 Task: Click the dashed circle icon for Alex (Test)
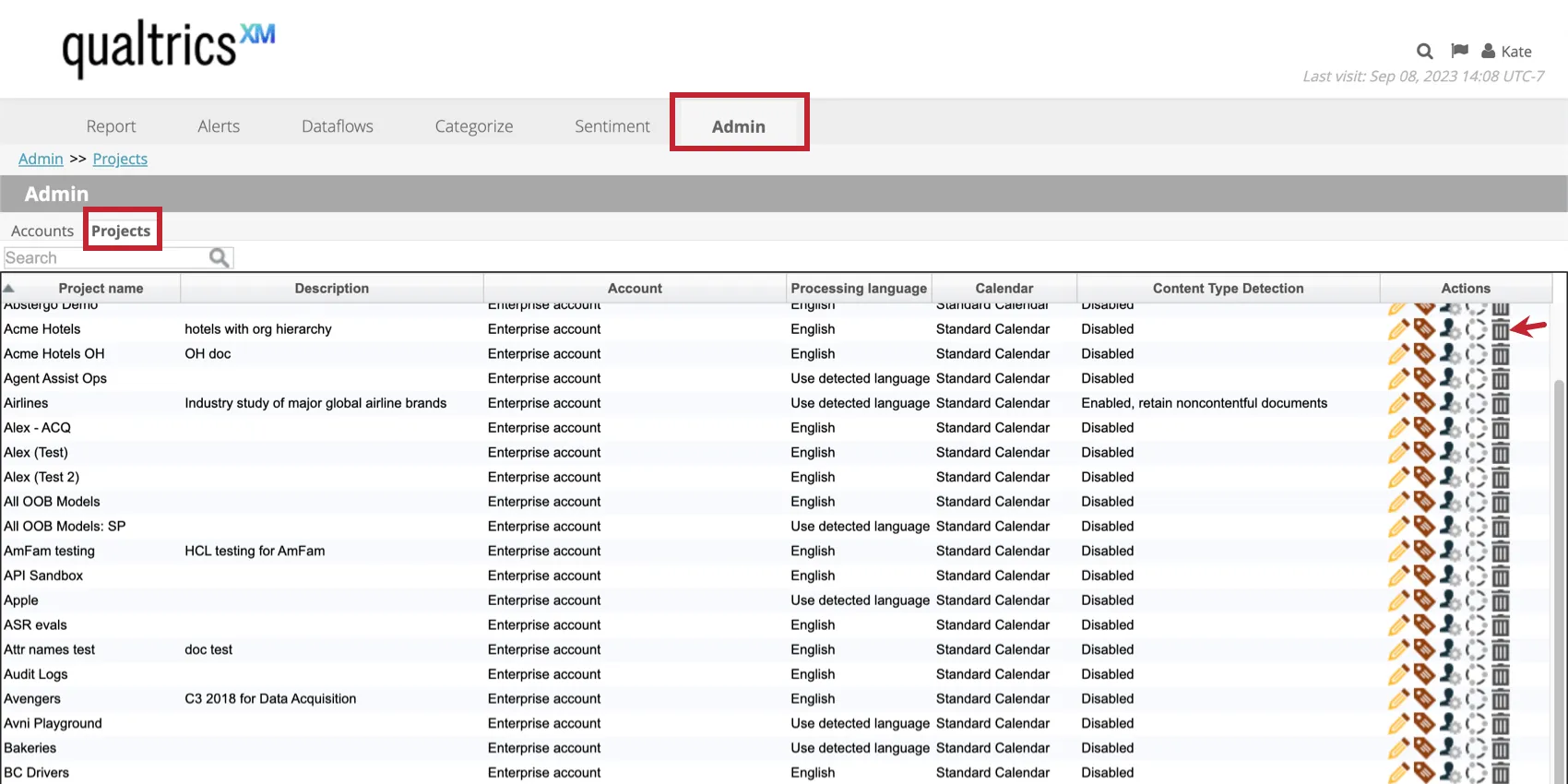point(1476,453)
